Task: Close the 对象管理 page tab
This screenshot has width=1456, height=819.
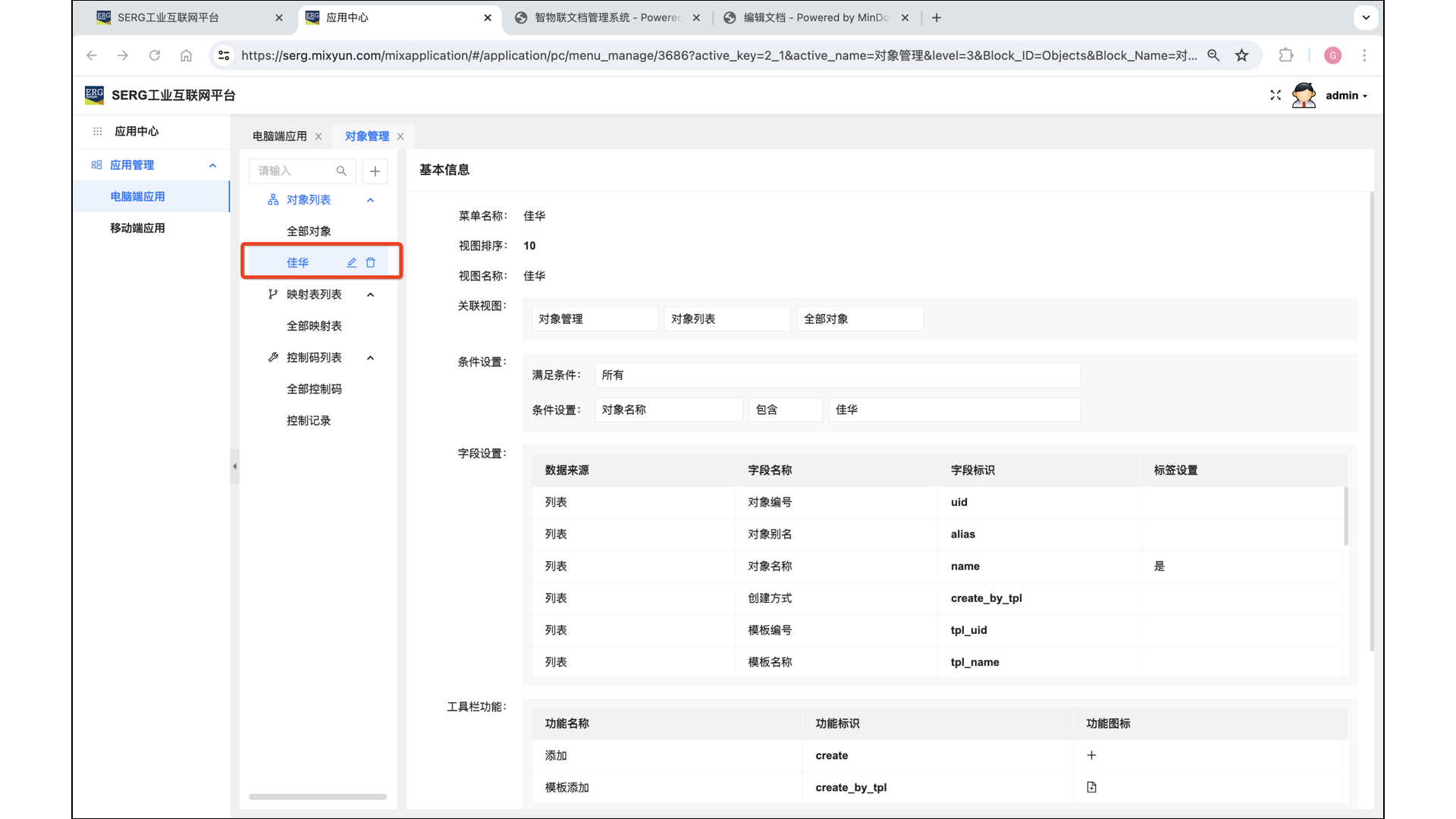Action: 400,136
